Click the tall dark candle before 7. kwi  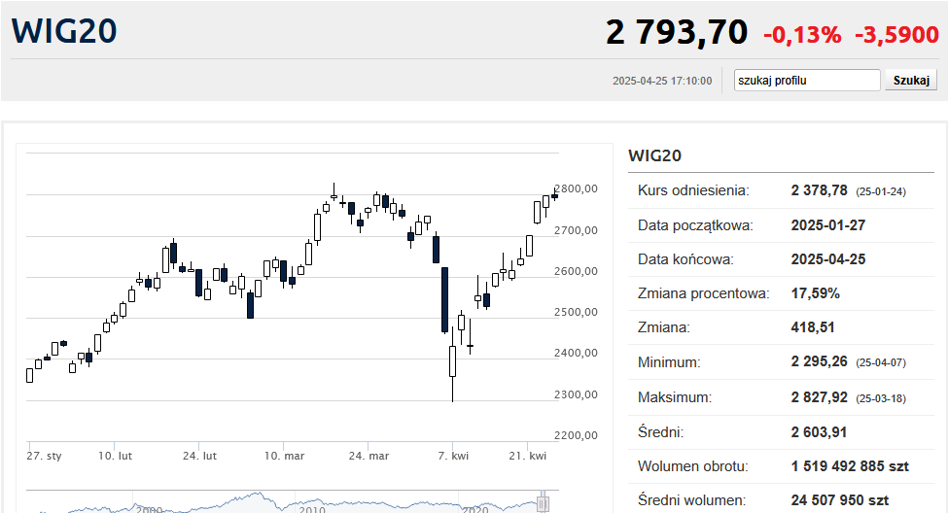coord(445,299)
